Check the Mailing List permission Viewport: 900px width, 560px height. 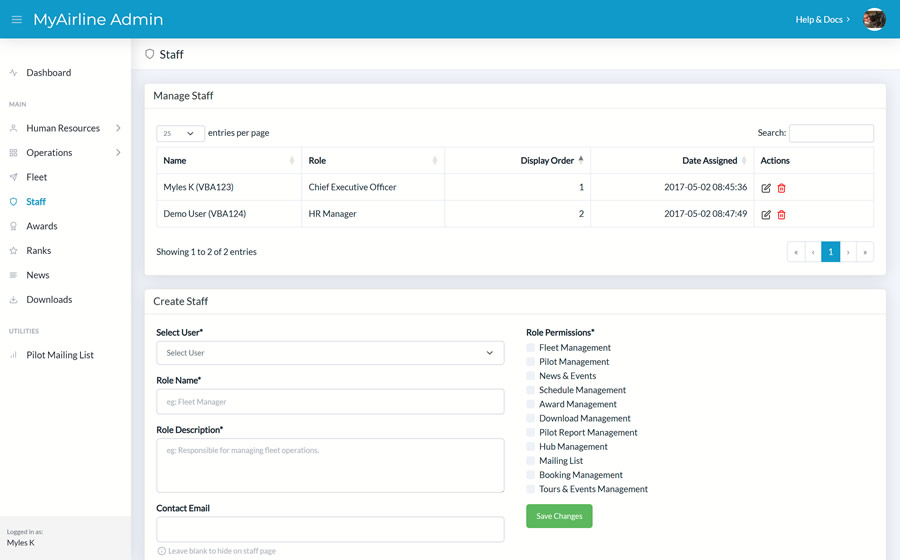pyautogui.click(x=530, y=461)
